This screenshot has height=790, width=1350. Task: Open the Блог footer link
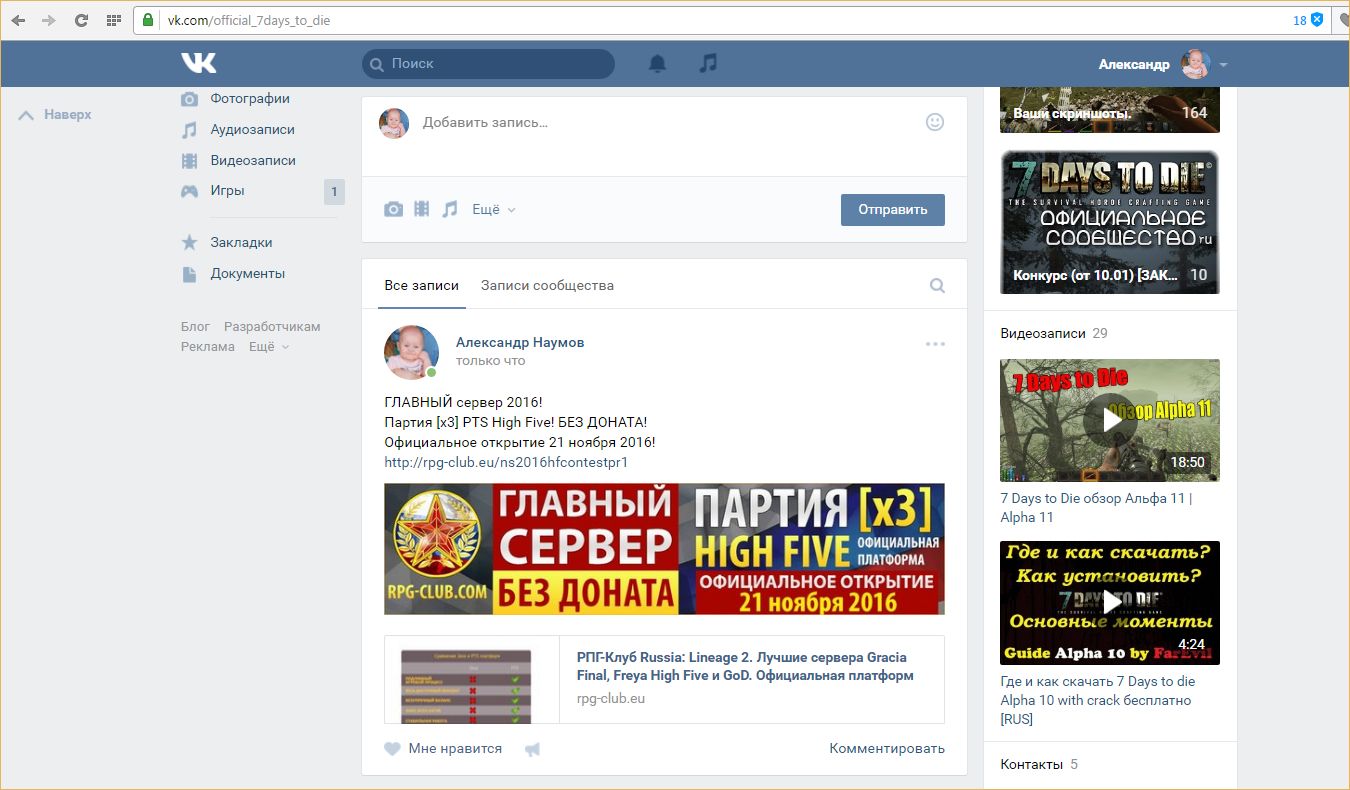coord(196,327)
